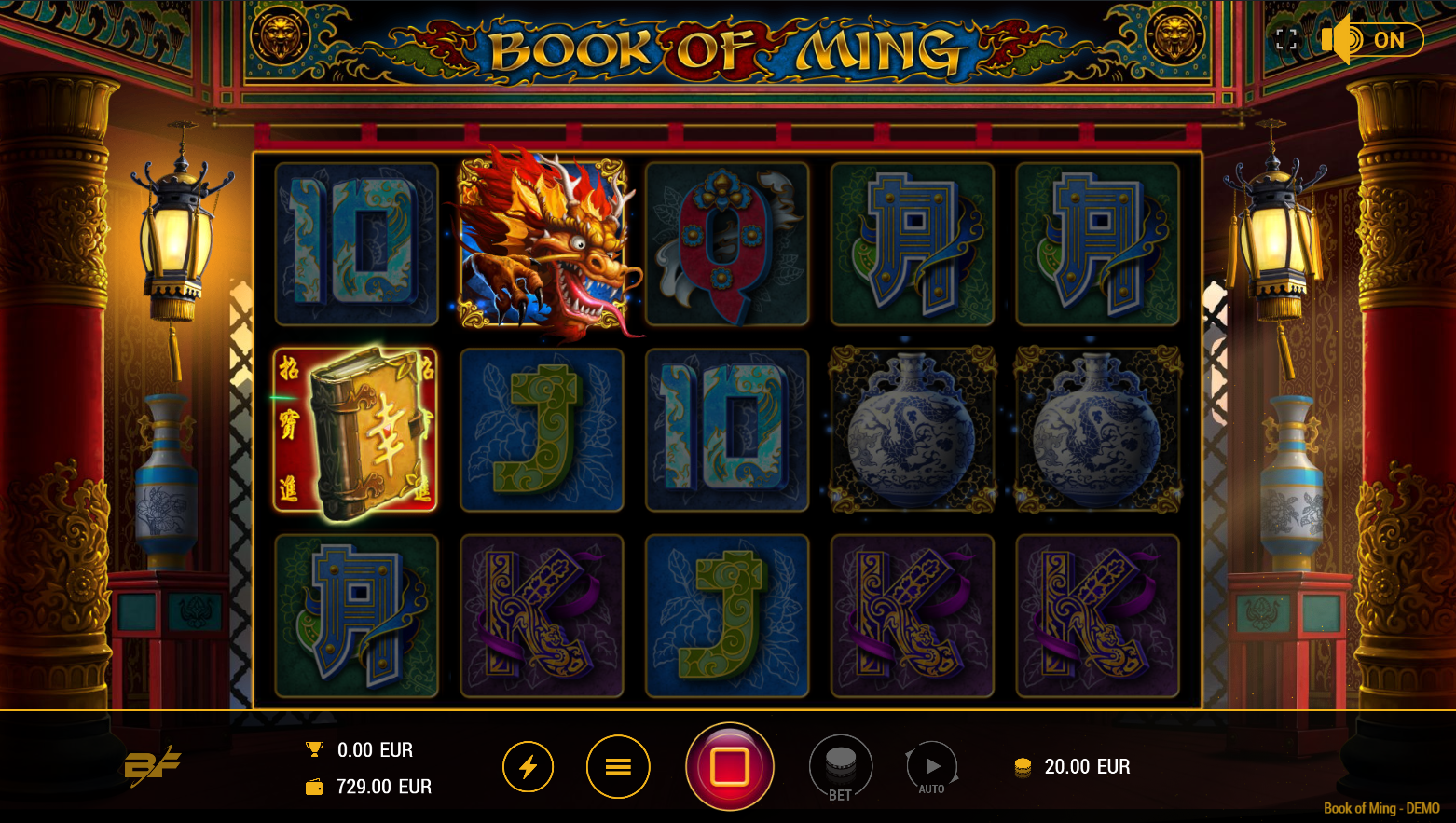Viewport: 1456px width, 823px height.
Task: Click the Book of Ming title banner
Action: [725, 49]
